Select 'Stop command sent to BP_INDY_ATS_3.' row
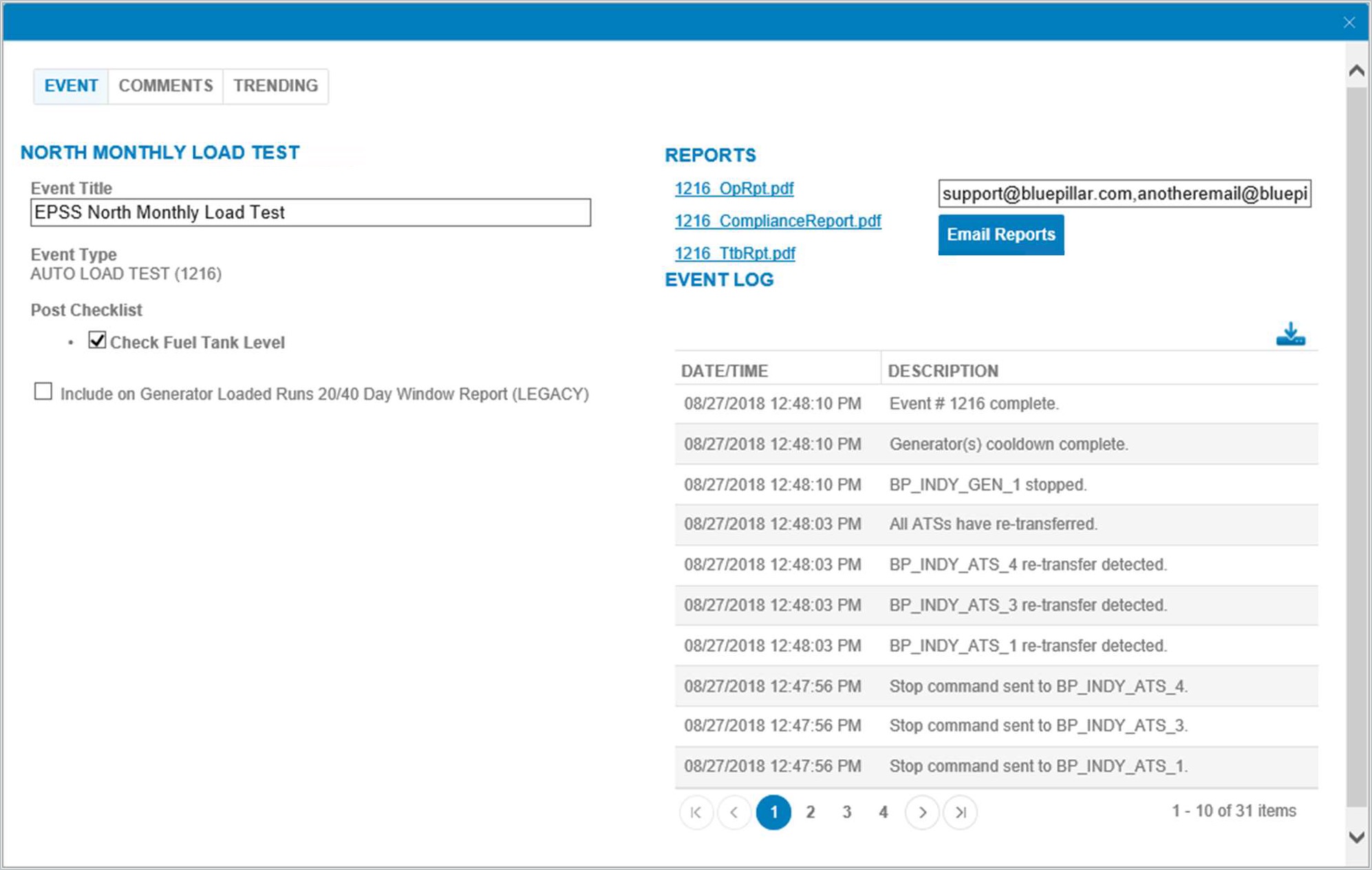 (x=996, y=726)
